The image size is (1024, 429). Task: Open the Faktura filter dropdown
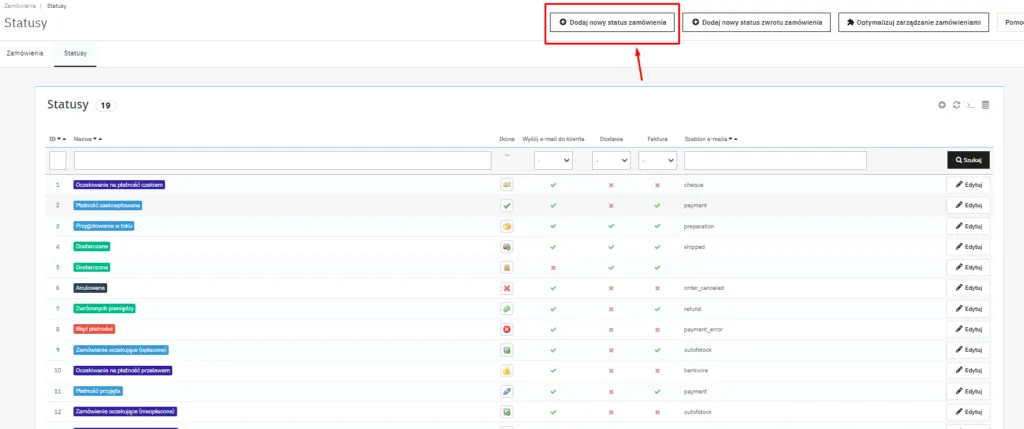click(657, 160)
